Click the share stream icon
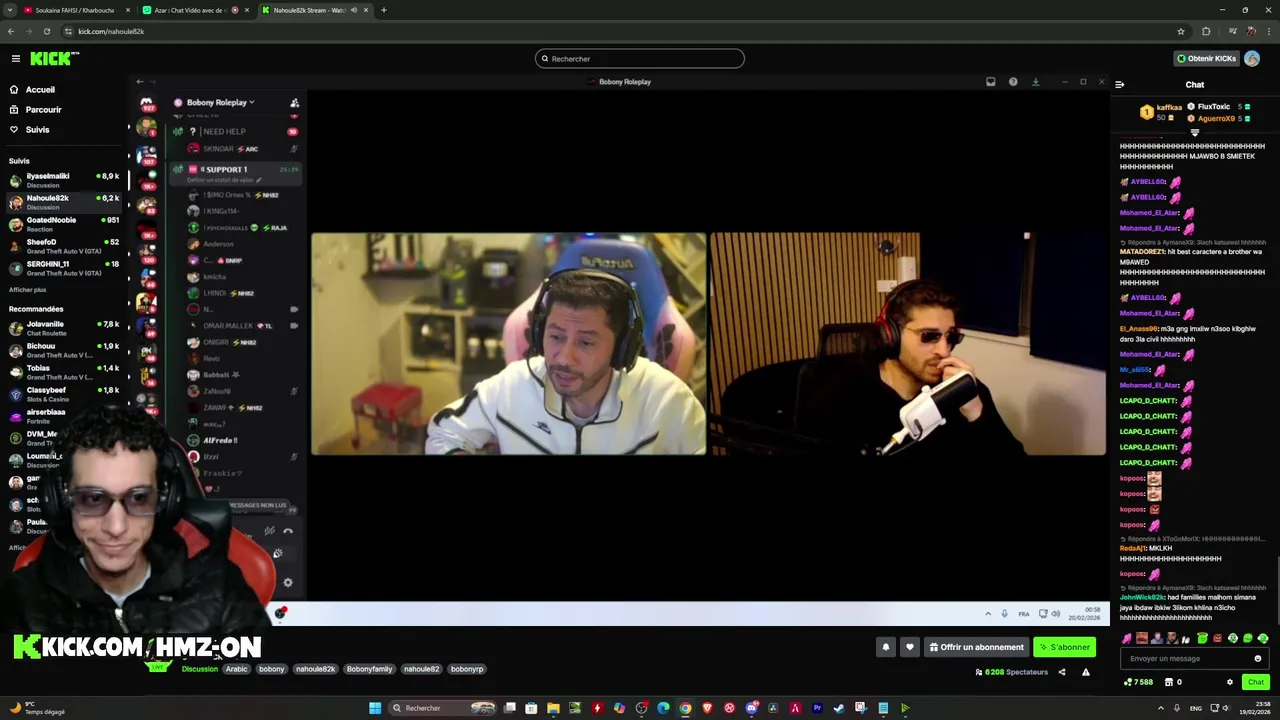 click(x=1062, y=672)
